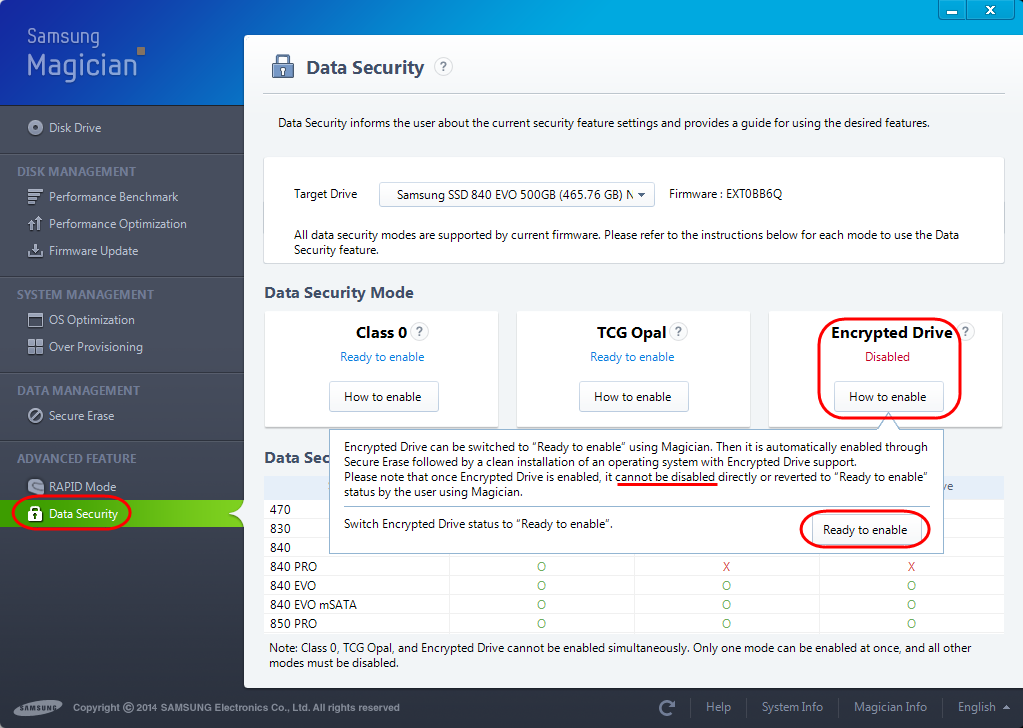Click the Performance Benchmark bars icon

(x=35, y=197)
